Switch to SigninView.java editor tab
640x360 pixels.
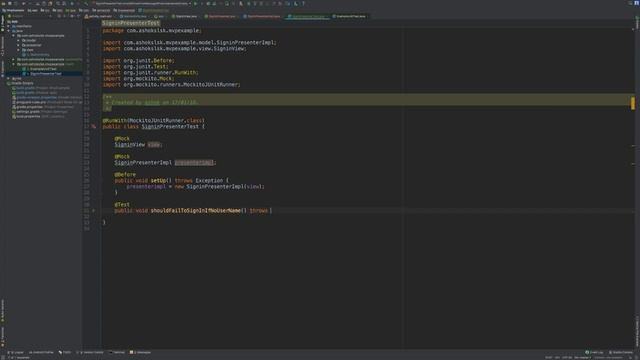[184, 16]
